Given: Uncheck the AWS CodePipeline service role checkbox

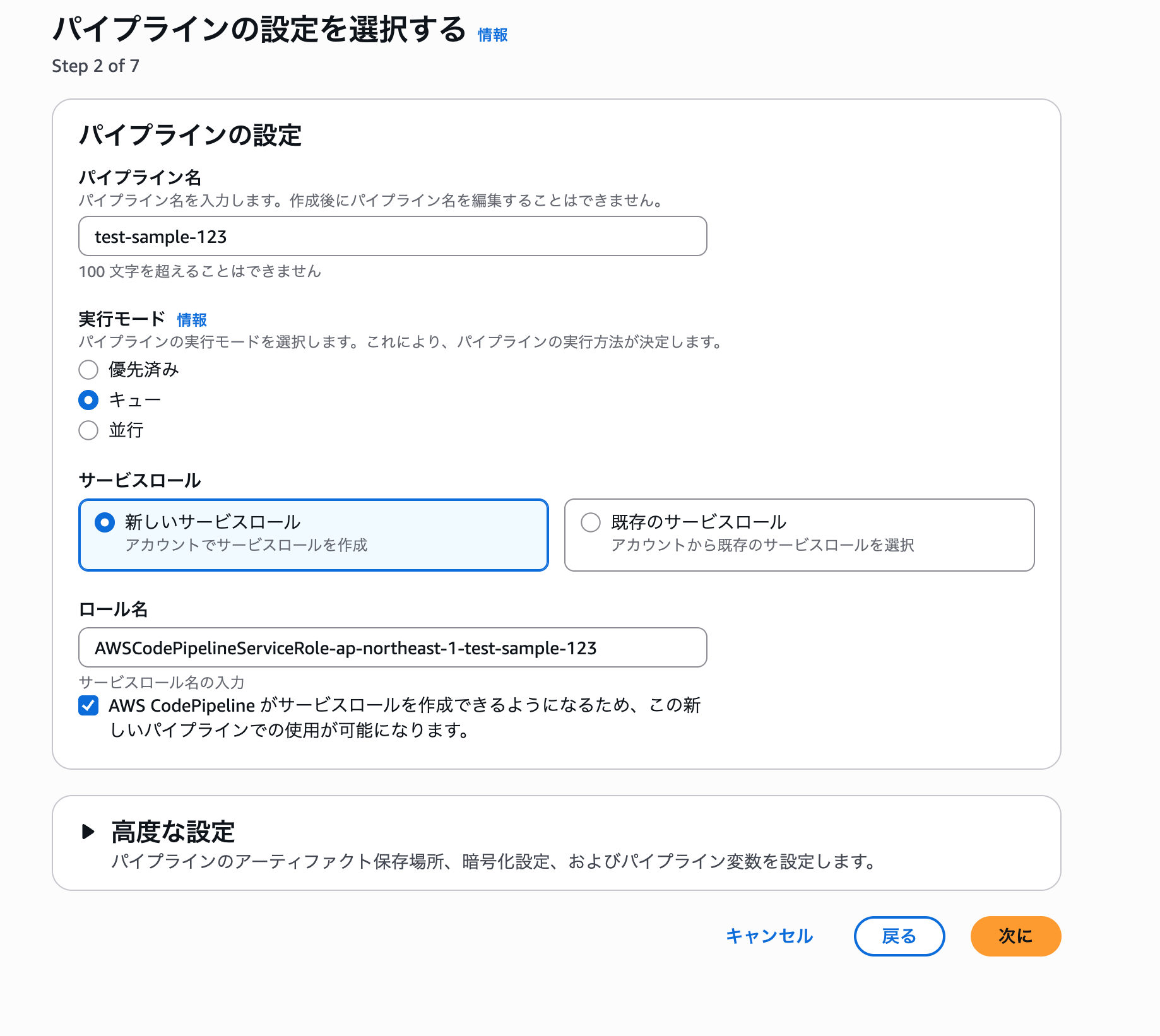Looking at the screenshot, I should coord(88,705).
